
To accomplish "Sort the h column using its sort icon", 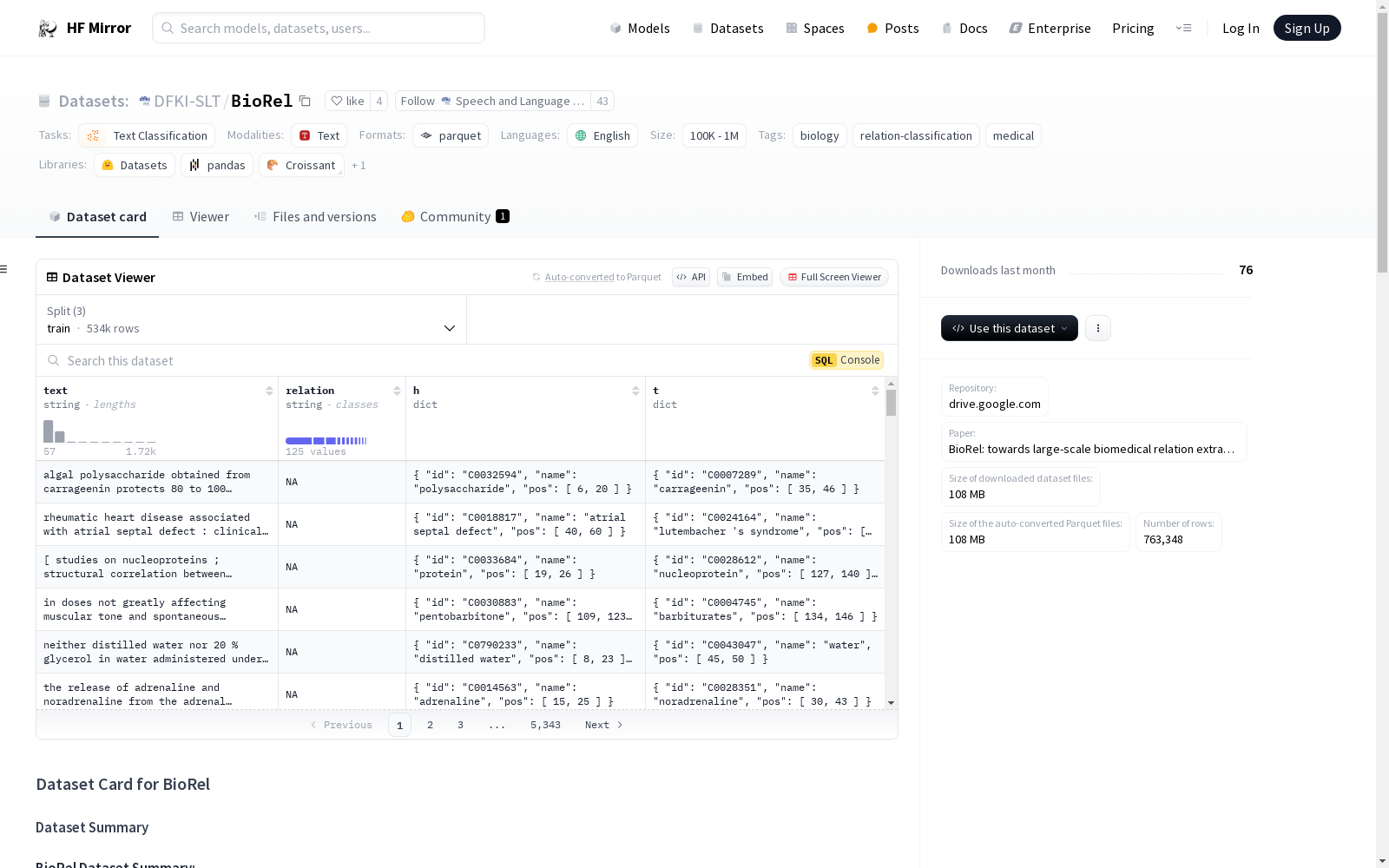I will tap(635, 391).
